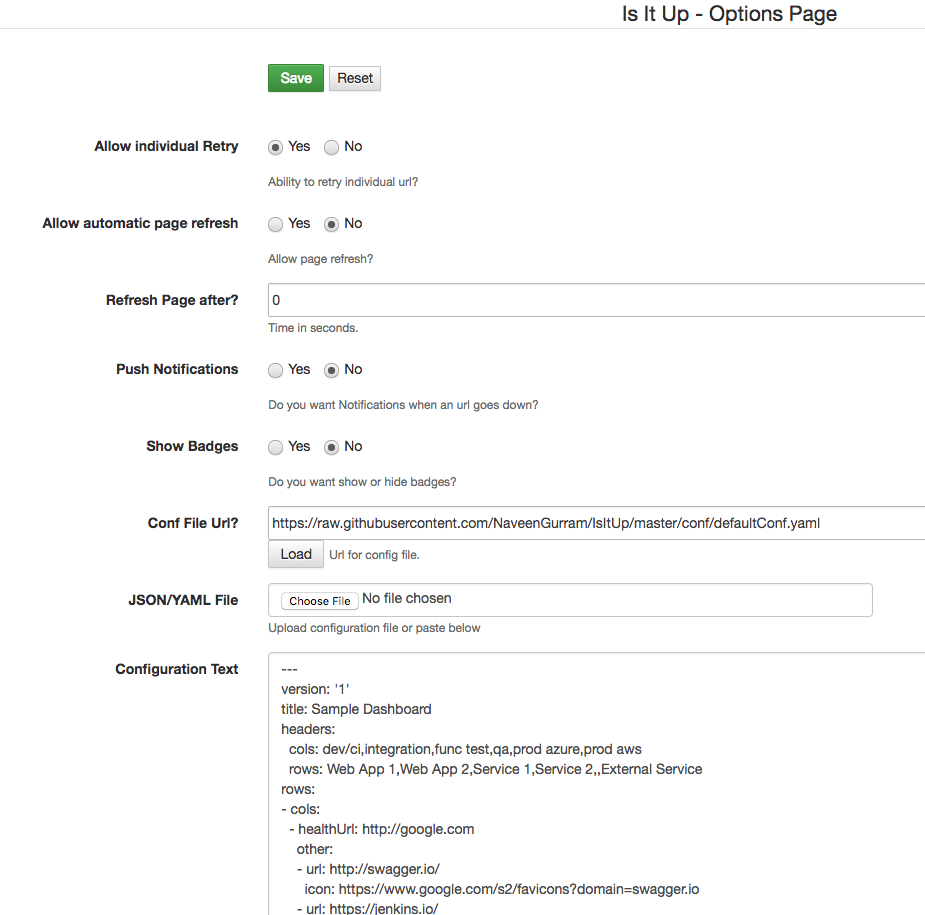Select Yes for Allow automatic page refresh
The width and height of the screenshot is (925, 915).
(275, 224)
